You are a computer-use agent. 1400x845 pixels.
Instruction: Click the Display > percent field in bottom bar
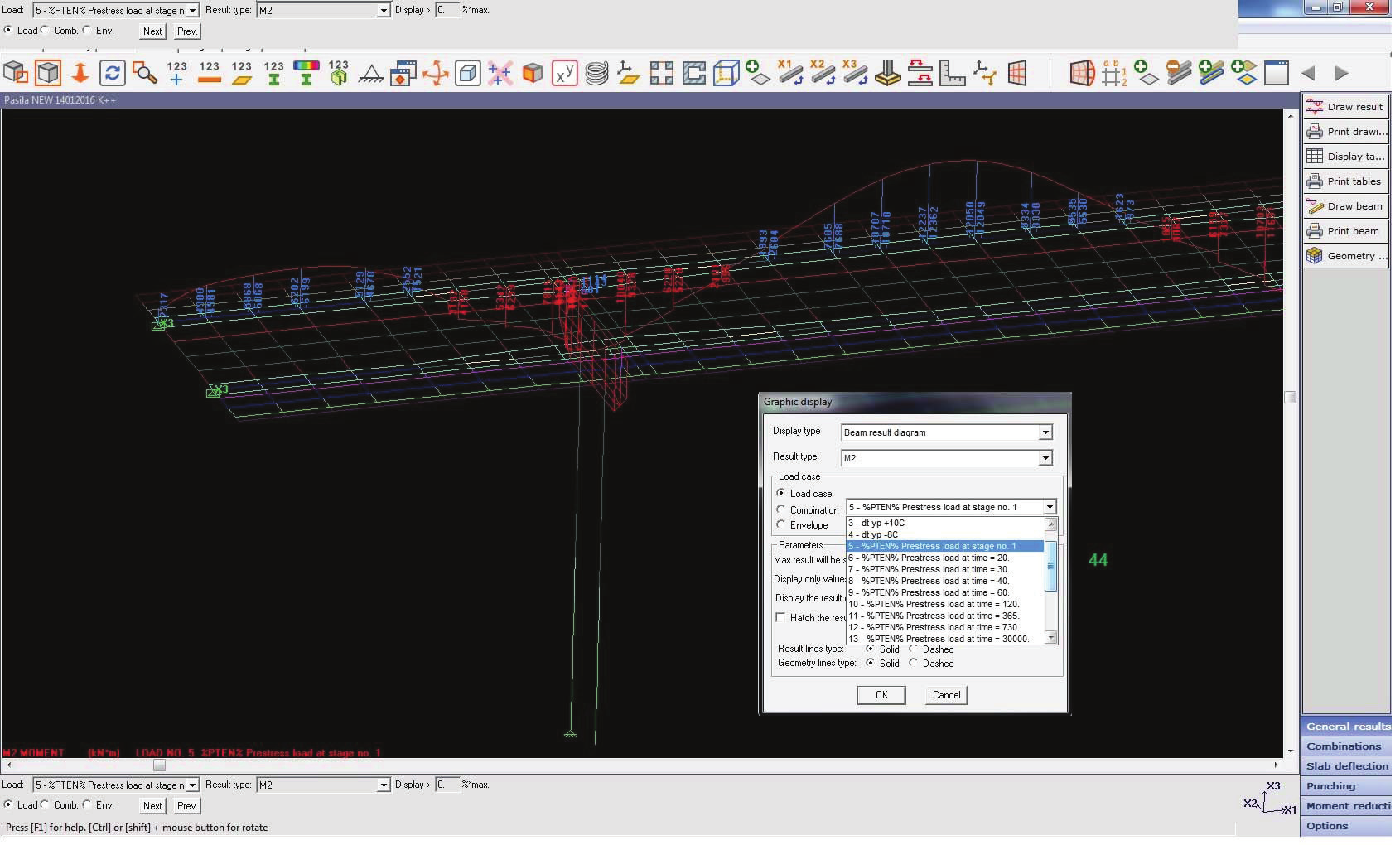pos(447,785)
